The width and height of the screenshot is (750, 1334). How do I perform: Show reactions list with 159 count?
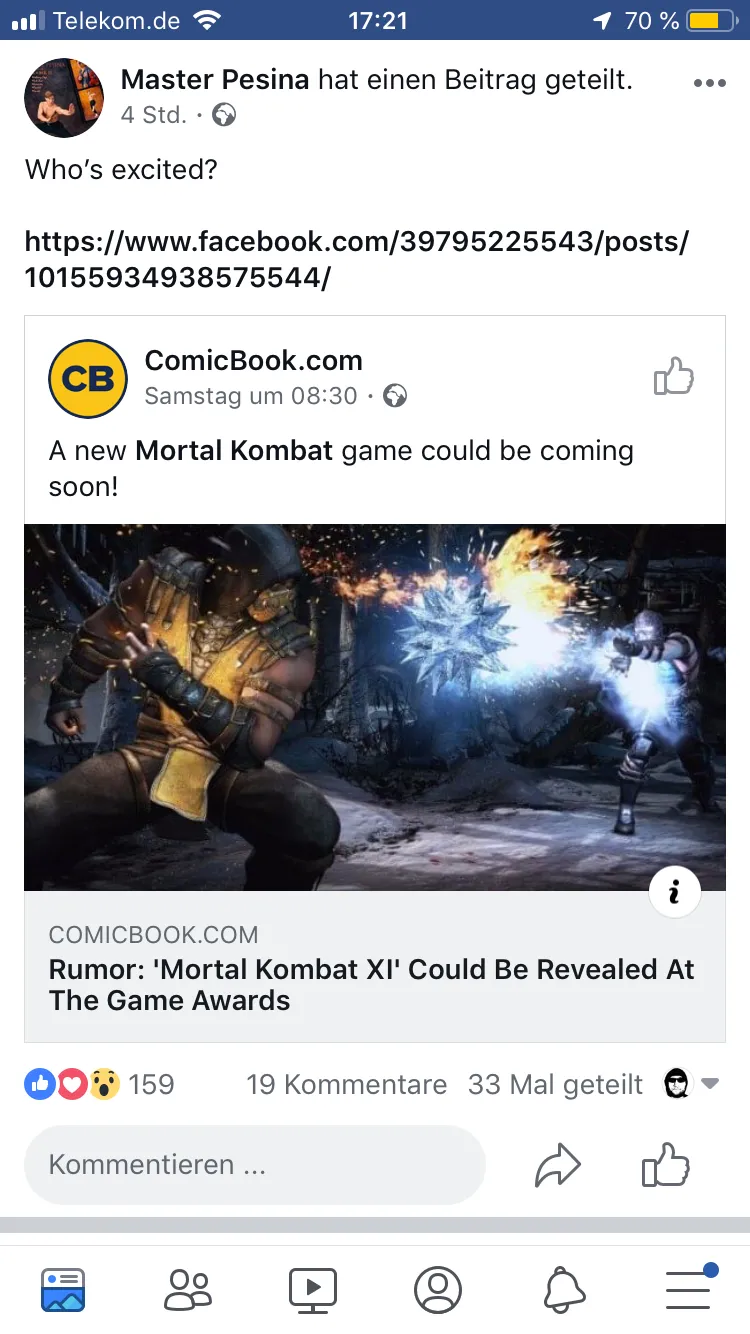click(99, 1084)
